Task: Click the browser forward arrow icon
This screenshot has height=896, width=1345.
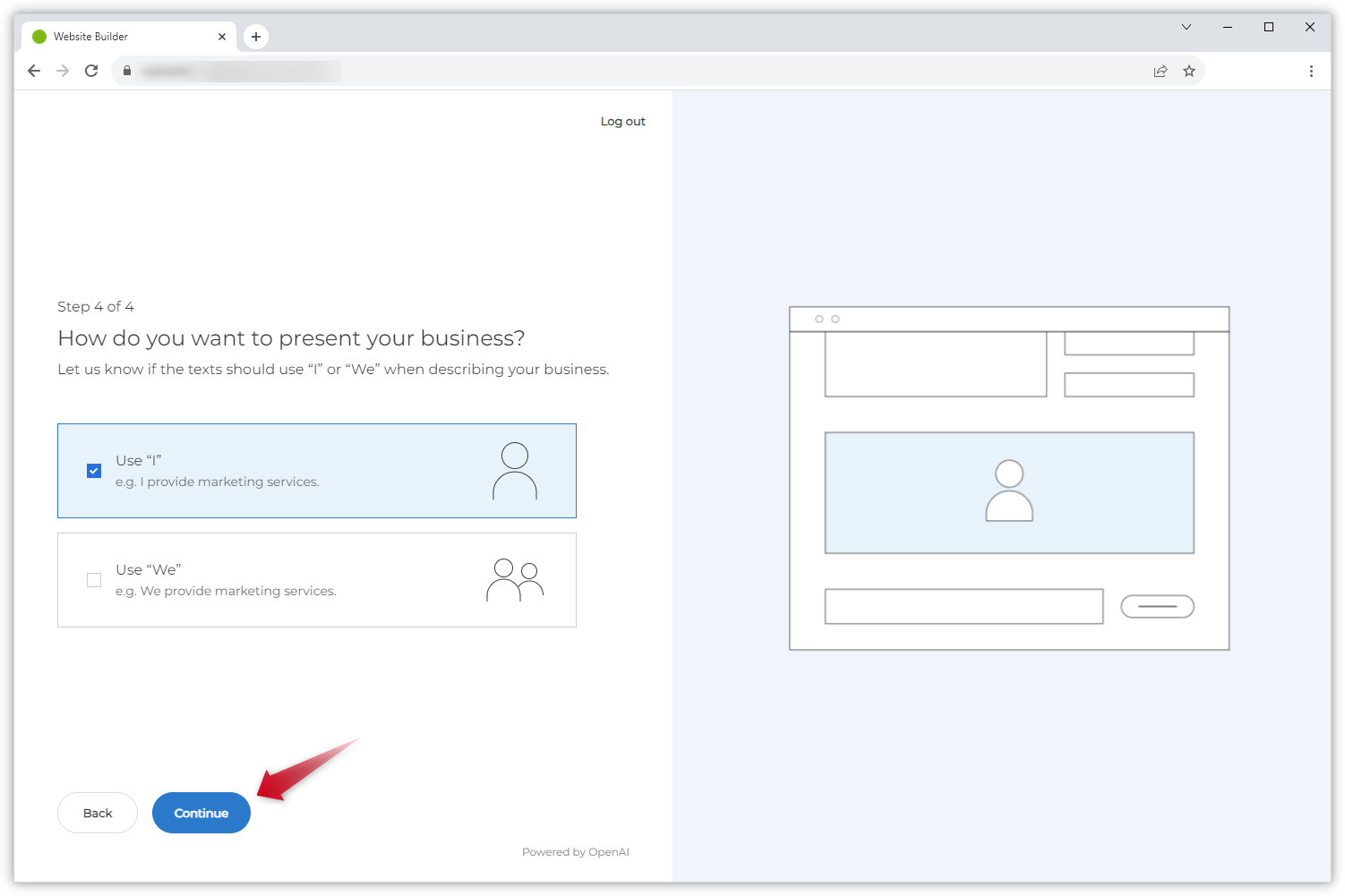Action: tap(63, 71)
